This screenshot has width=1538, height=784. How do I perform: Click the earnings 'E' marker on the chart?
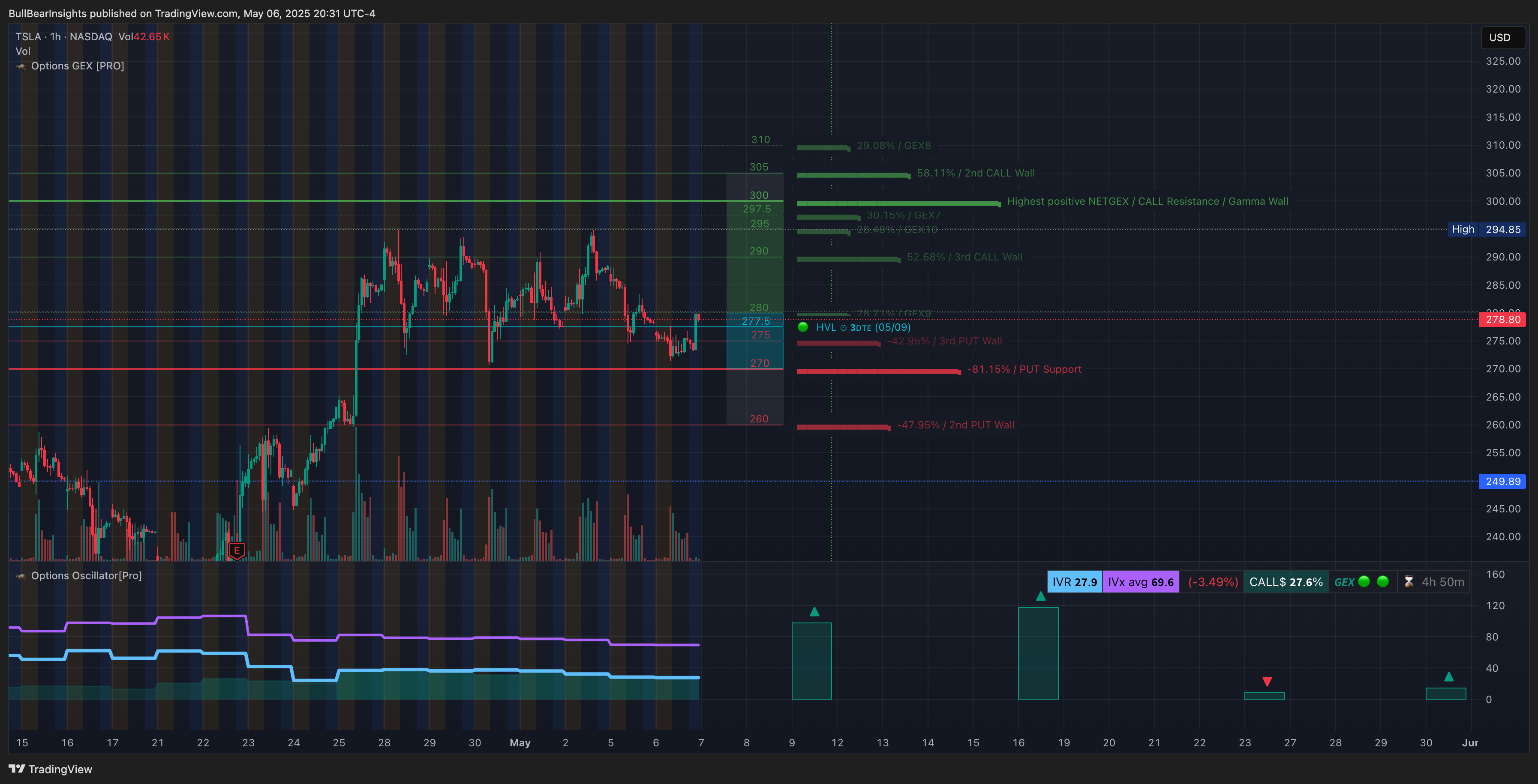coord(237,550)
